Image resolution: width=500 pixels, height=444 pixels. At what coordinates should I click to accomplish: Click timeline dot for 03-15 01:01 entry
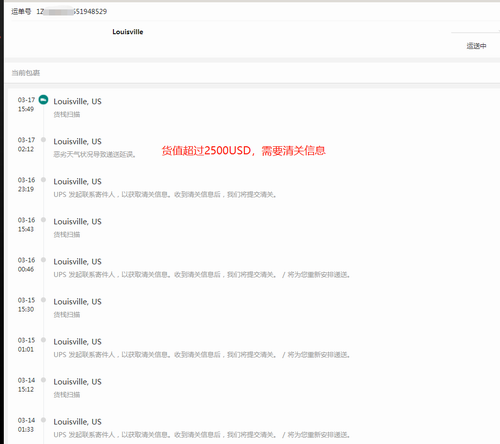pos(43,340)
